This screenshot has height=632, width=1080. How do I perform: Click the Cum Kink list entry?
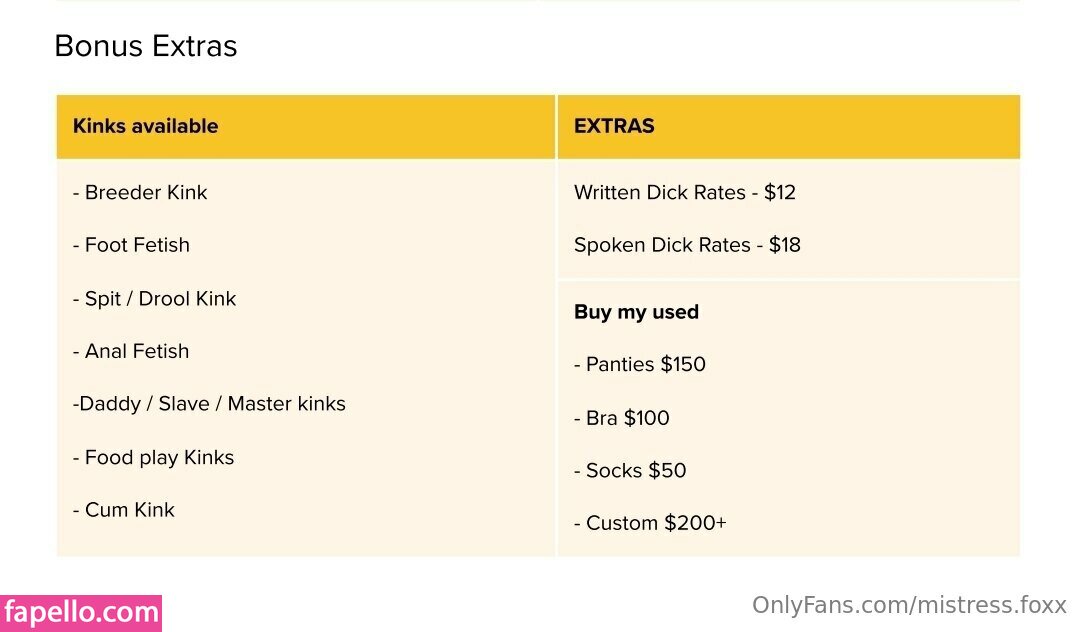click(124, 510)
